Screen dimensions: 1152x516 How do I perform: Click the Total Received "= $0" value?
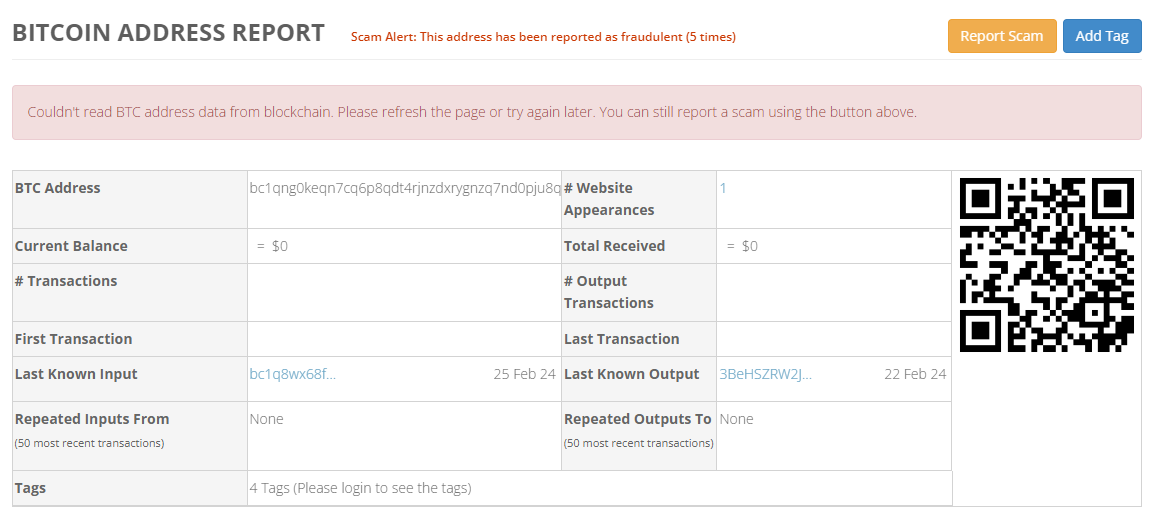[x=741, y=246]
